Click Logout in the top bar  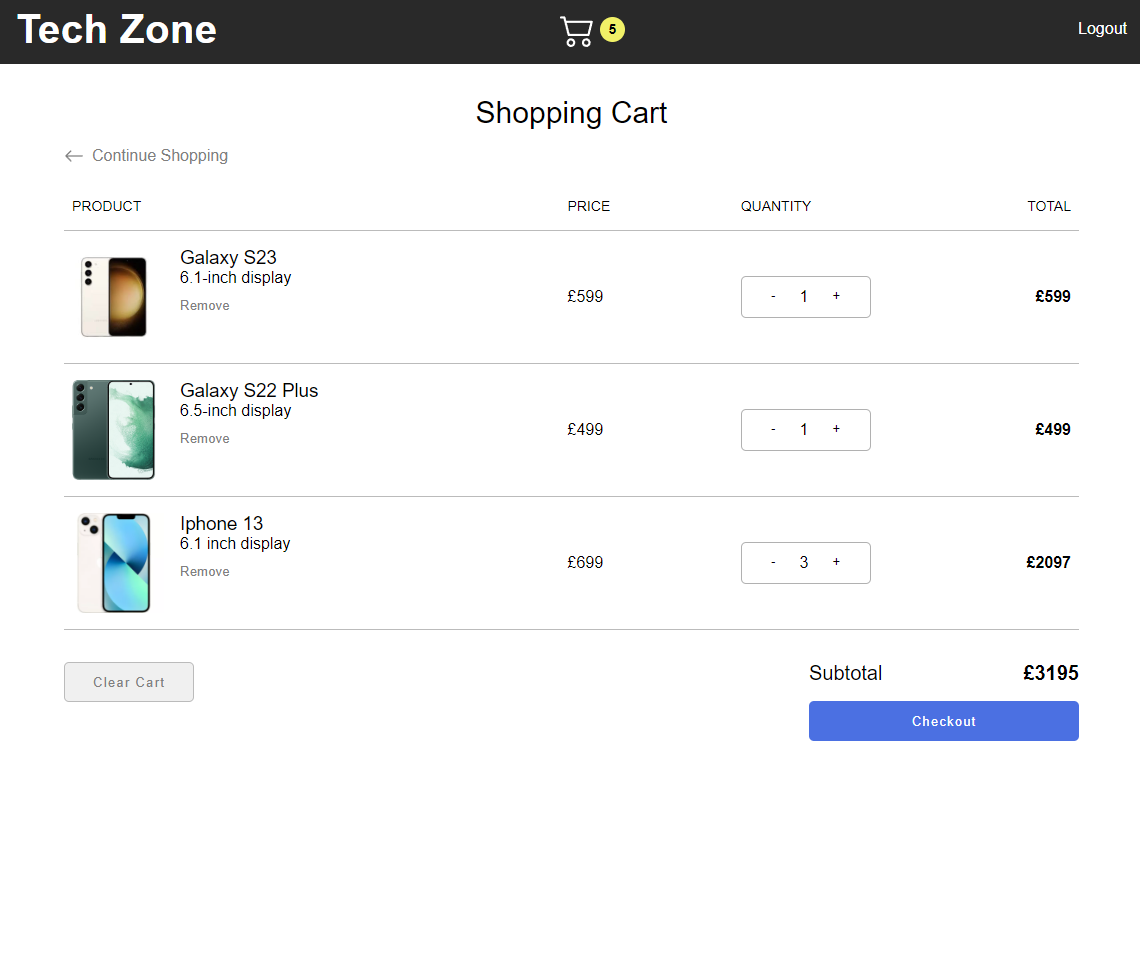(x=1102, y=28)
